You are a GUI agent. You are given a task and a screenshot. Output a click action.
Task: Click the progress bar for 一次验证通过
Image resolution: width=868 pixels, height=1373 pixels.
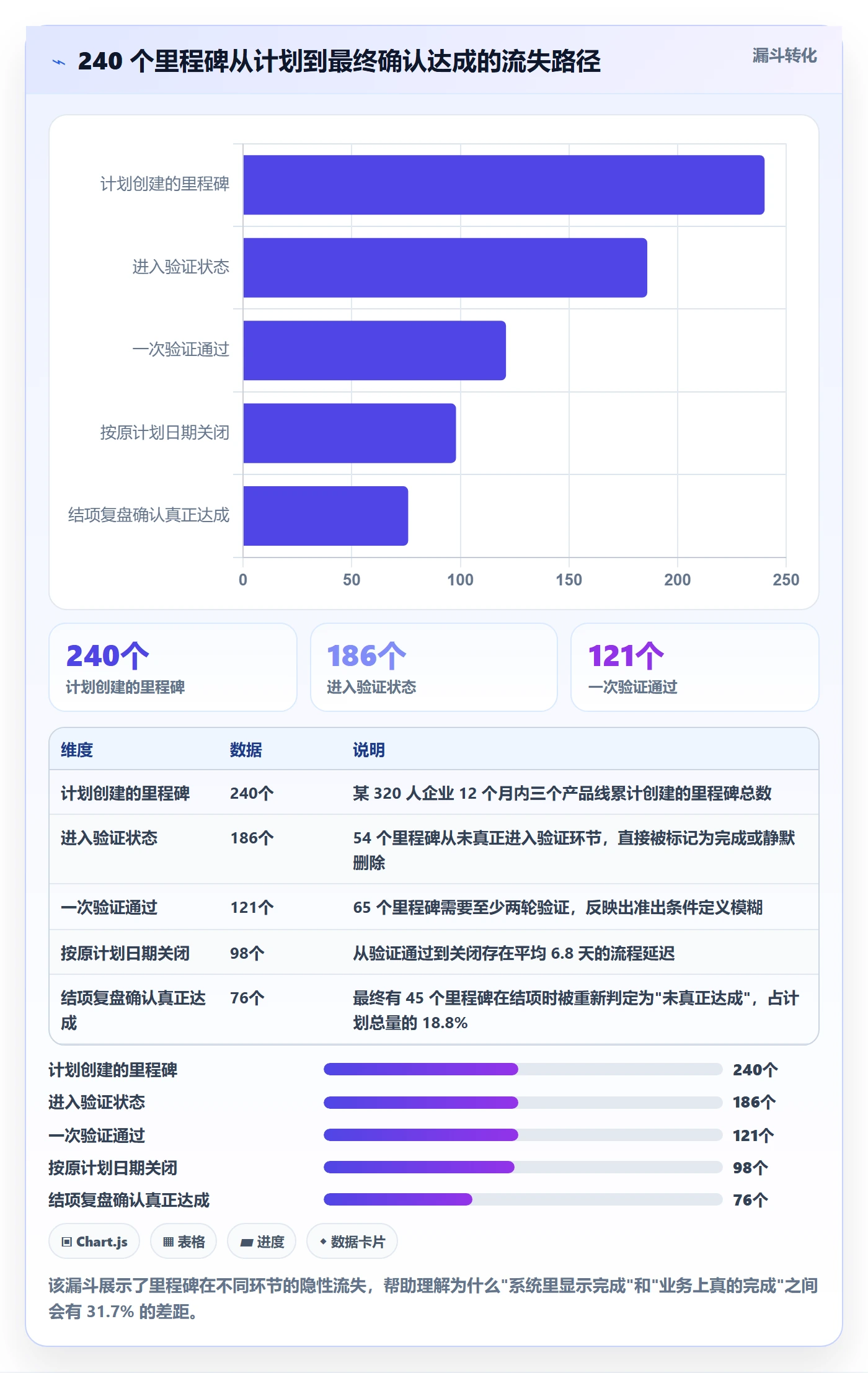pos(523,1135)
